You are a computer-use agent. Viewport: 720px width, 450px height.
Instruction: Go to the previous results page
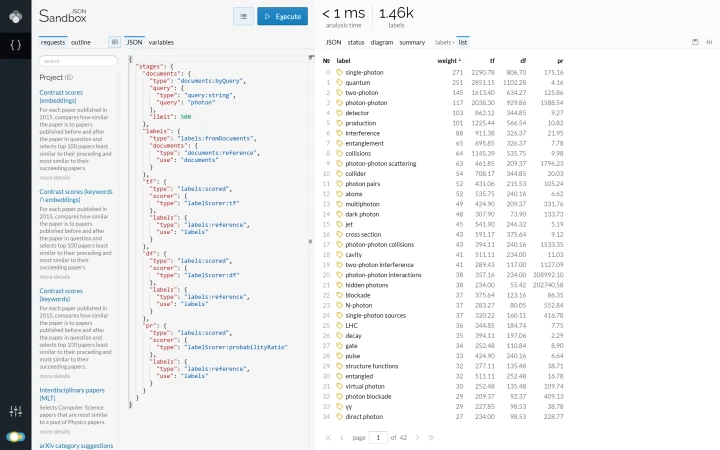coord(342,438)
